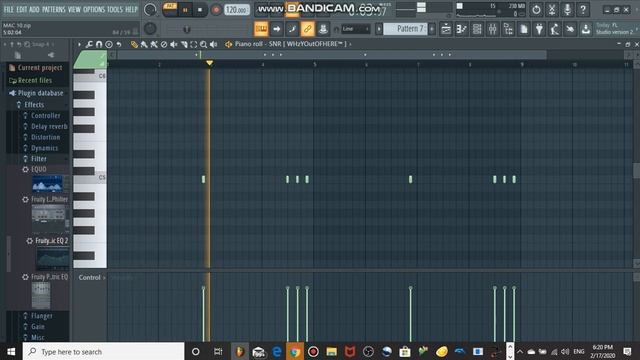Open the TOOLS menu
The image size is (640, 360).
tap(115, 9)
